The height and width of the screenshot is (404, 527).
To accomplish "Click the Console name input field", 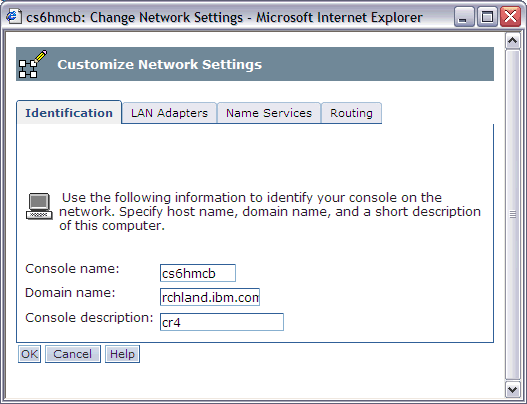I will pyautogui.click(x=198, y=273).
